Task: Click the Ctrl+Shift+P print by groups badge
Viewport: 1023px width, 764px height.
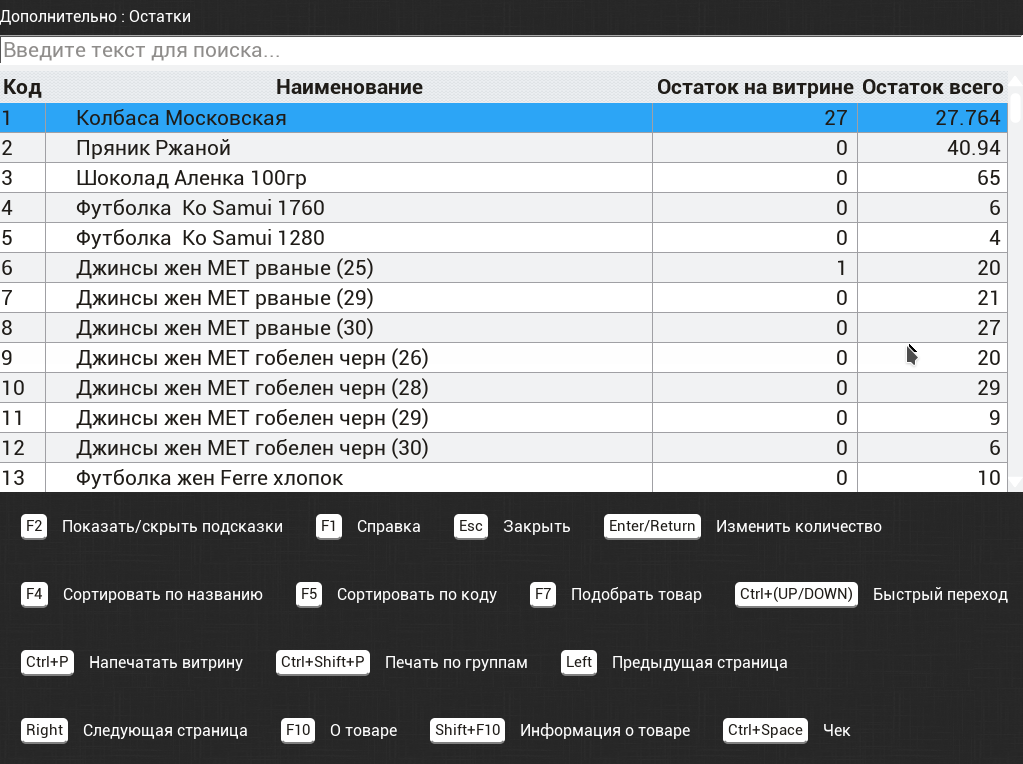Action: (x=323, y=662)
